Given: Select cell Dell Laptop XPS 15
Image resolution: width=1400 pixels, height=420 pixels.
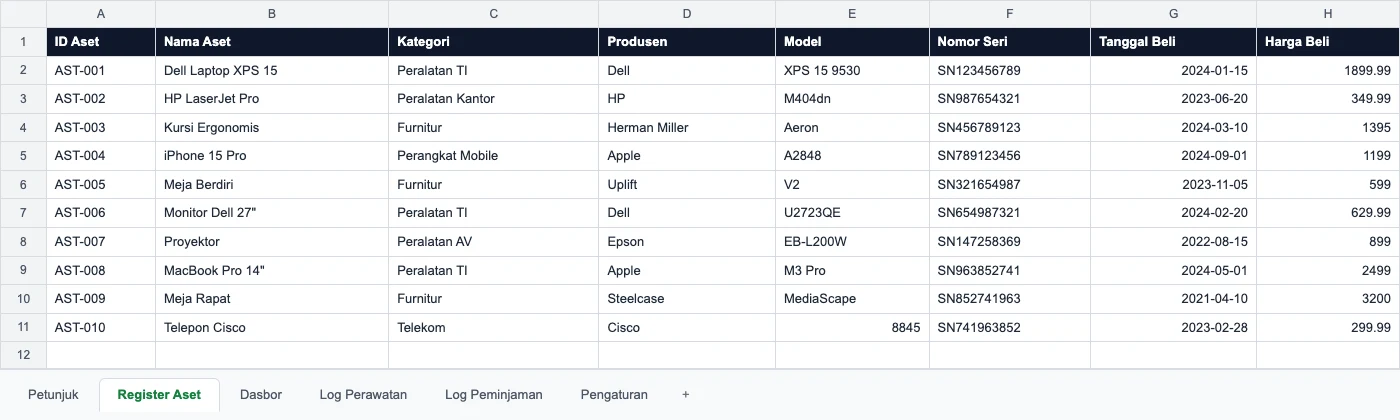Looking at the screenshot, I should click(272, 71).
